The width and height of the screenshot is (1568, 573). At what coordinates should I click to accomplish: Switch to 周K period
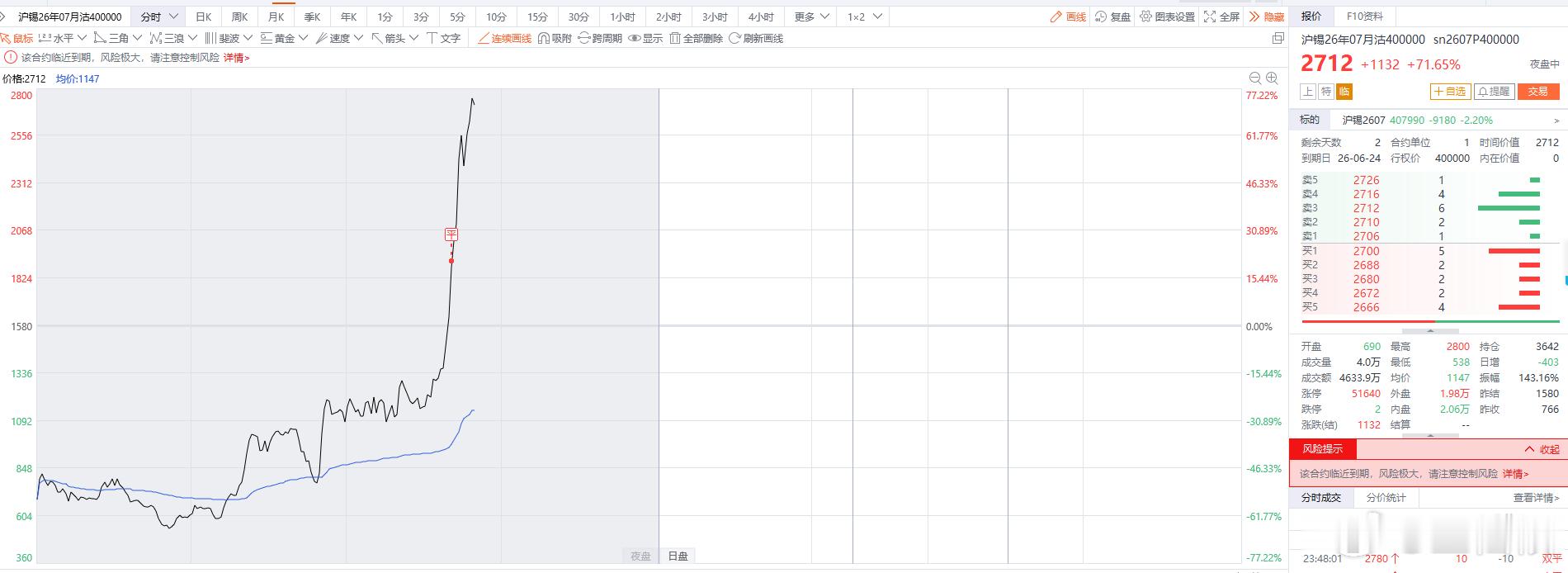[x=239, y=17]
